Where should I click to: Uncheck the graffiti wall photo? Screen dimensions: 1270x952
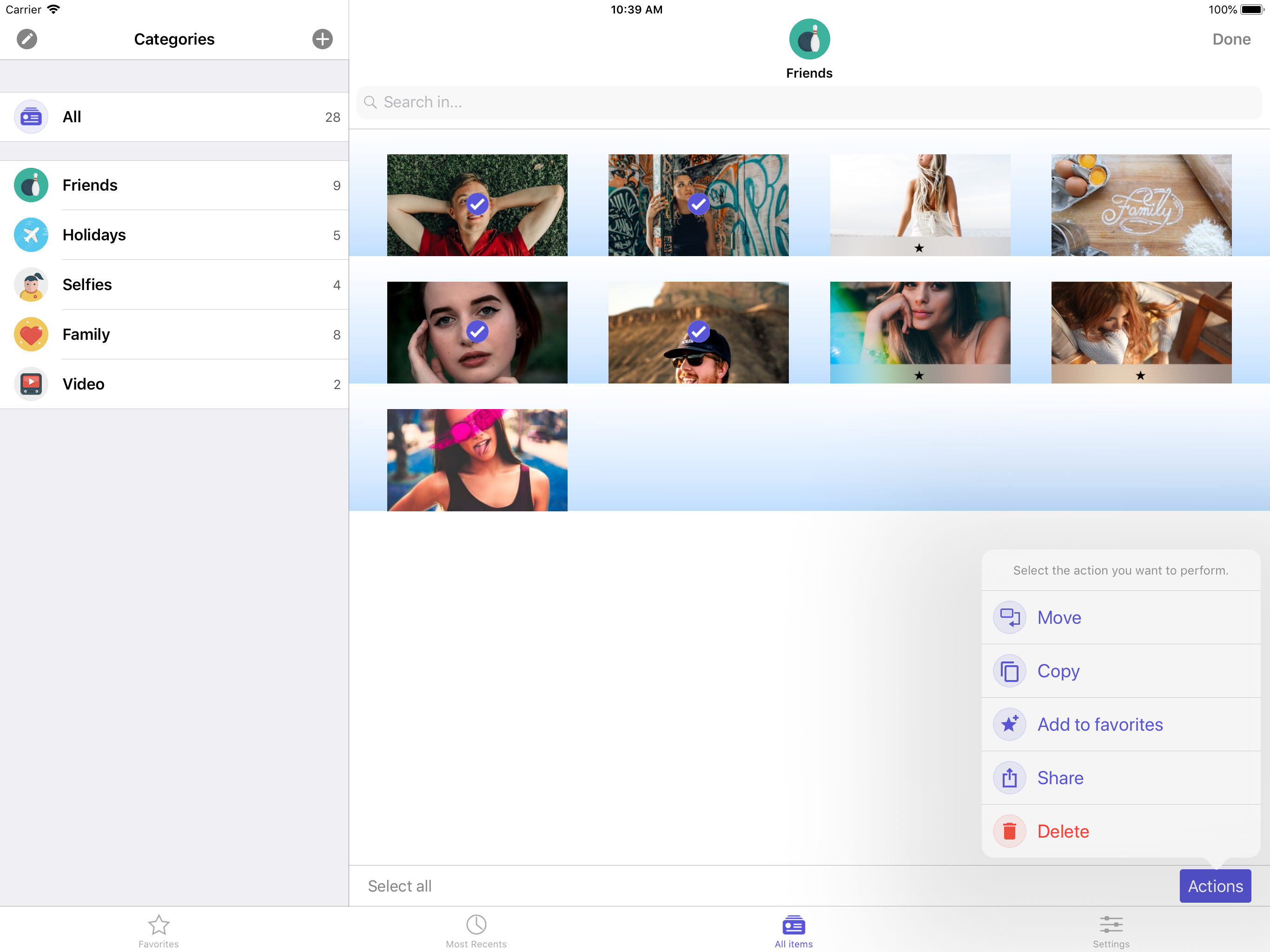point(698,205)
